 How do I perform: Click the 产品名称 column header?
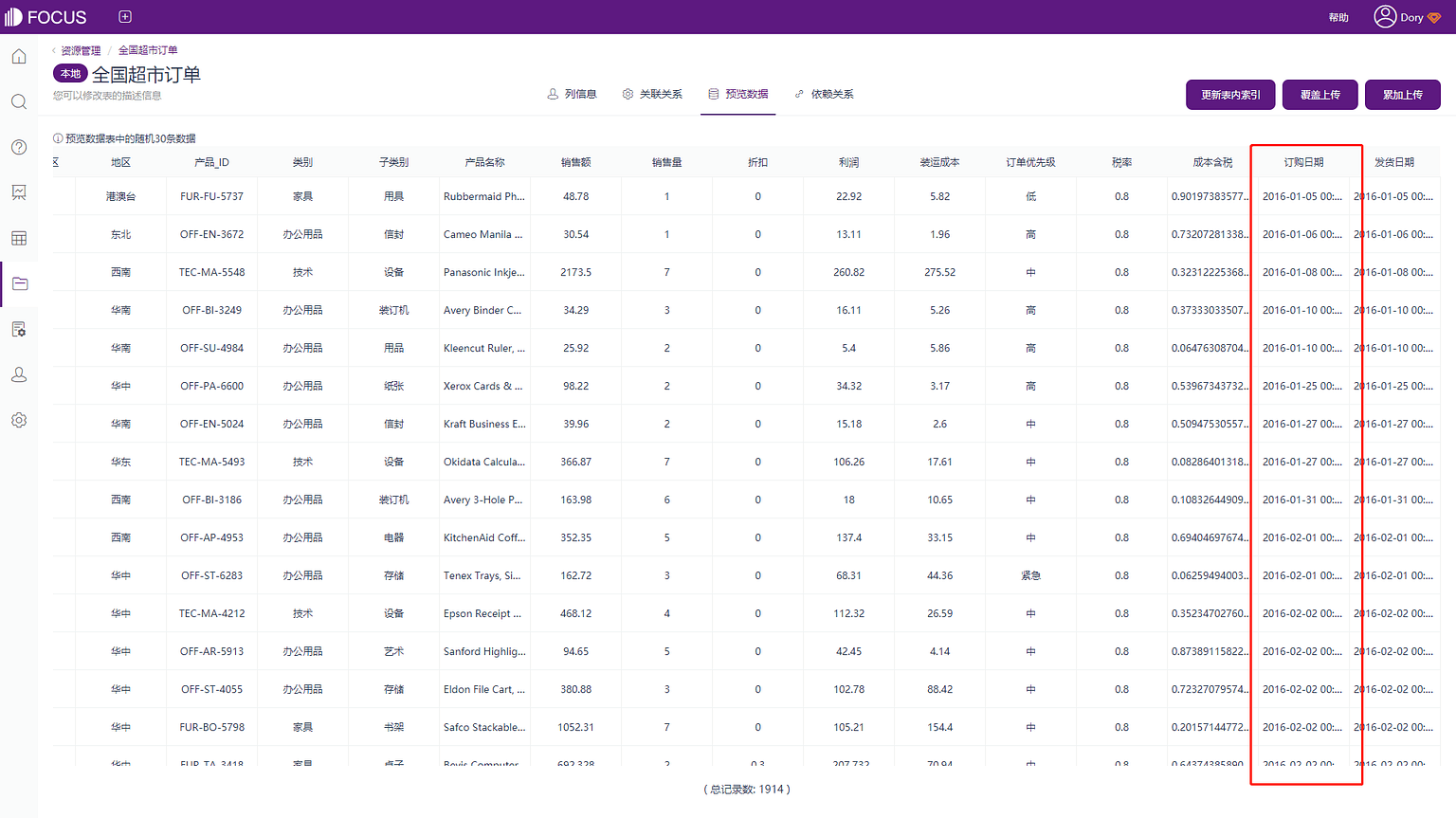(x=484, y=162)
